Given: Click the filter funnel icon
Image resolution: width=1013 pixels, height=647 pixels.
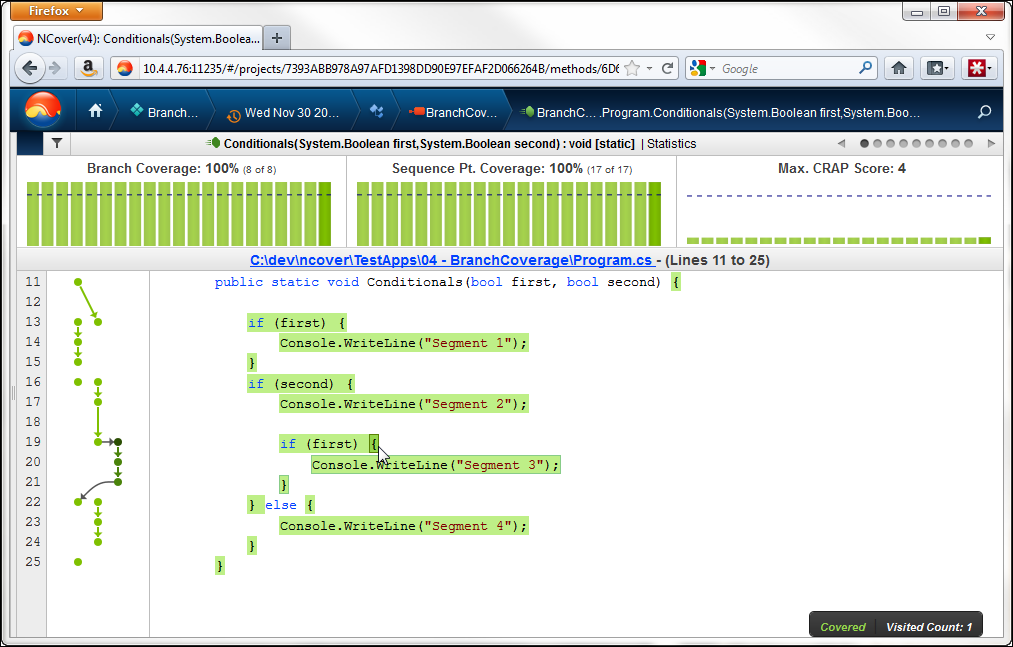Looking at the screenshot, I should tap(57, 143).
